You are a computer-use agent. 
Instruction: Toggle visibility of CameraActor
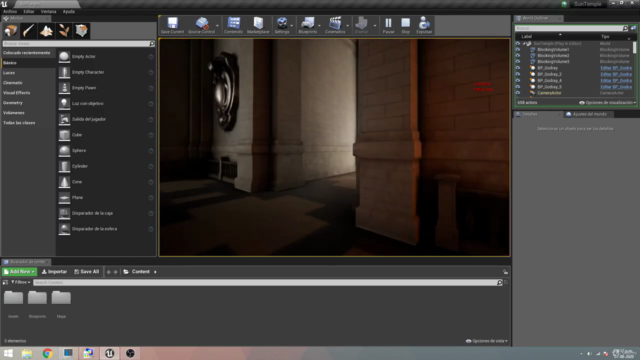point(518,93)
